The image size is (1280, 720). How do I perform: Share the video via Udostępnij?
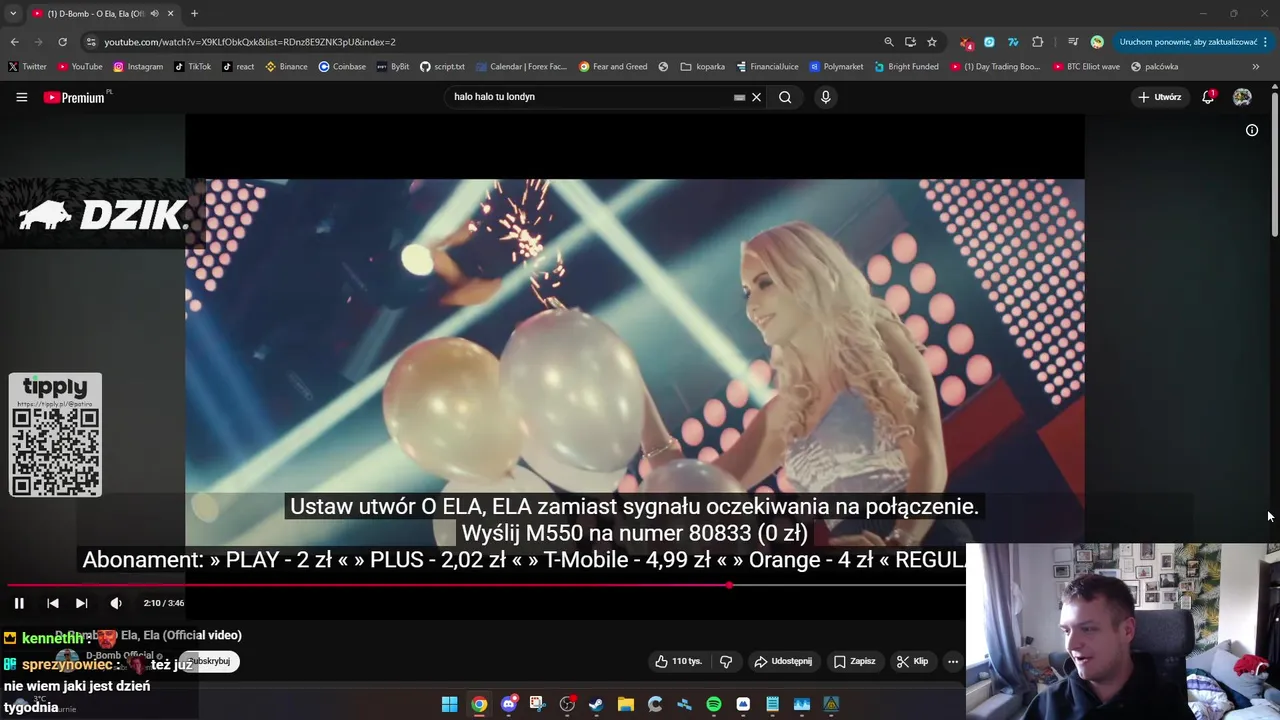[x=783, y=661]
